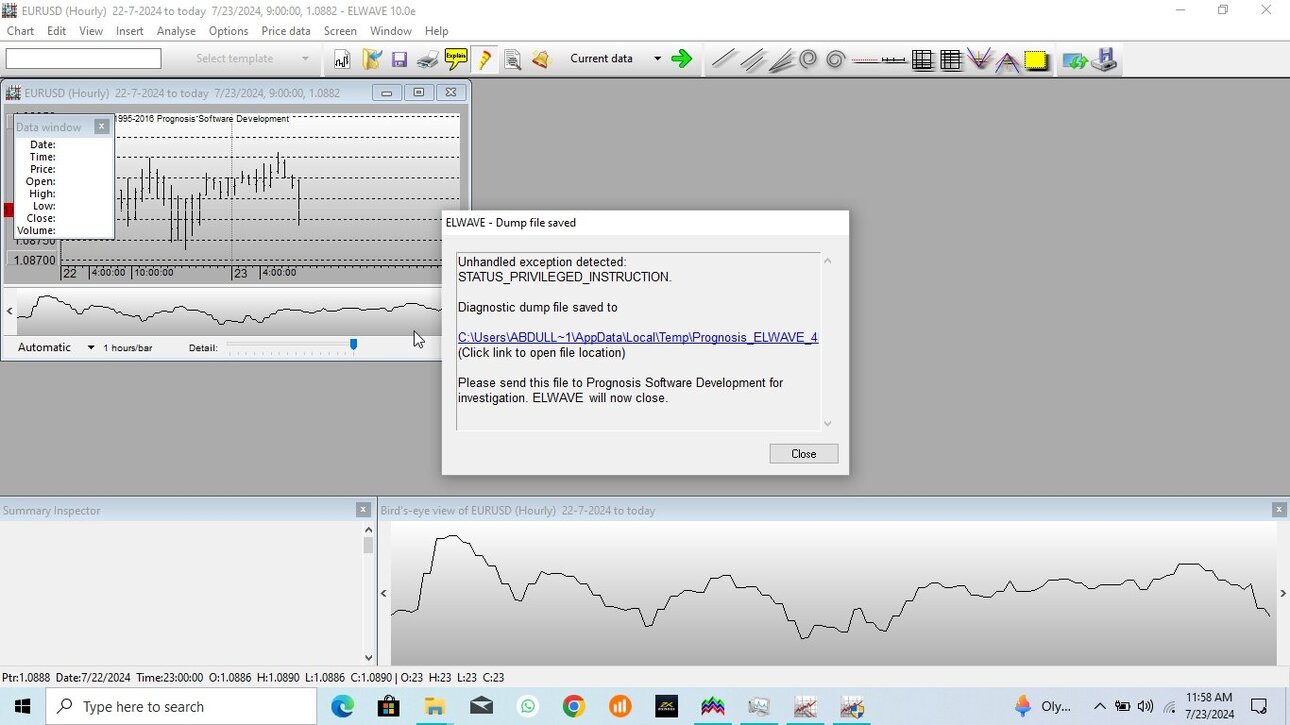This screenshot has width=1290, height=725.
Task: Open the Chart menu
Action: [x=20, y=31]
